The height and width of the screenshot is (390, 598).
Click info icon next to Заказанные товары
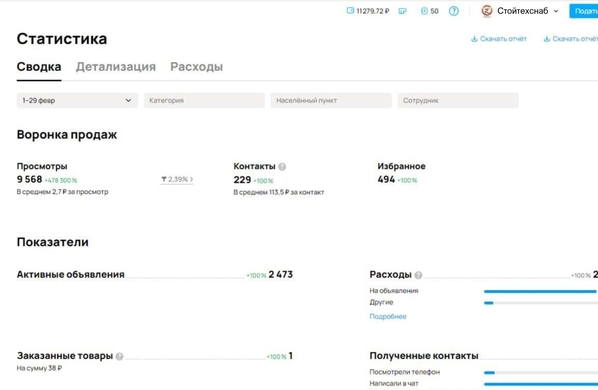(x=119, y=356)
